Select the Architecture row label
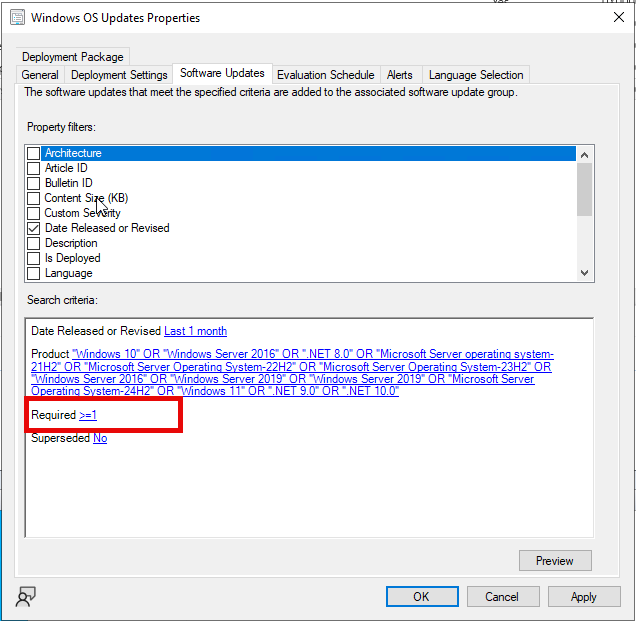The height and width of the screenshot is (621, 636). pyautogui.click(x=73, y=153)
